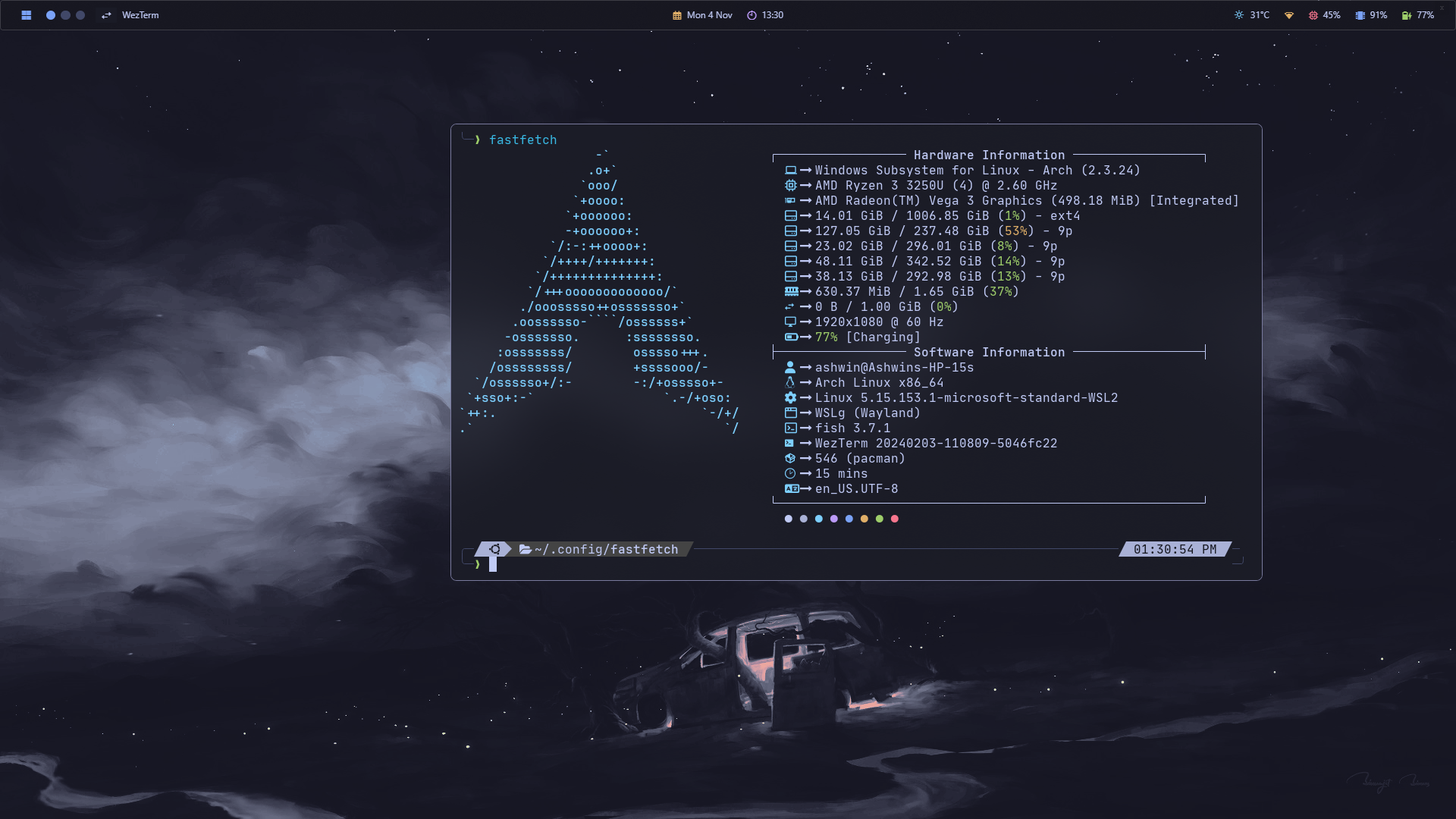The width and height of the screenshot is (1456, 819).
Task: Click the calendar icon beside Mon 4 Nov
Action: pos(677,15)
